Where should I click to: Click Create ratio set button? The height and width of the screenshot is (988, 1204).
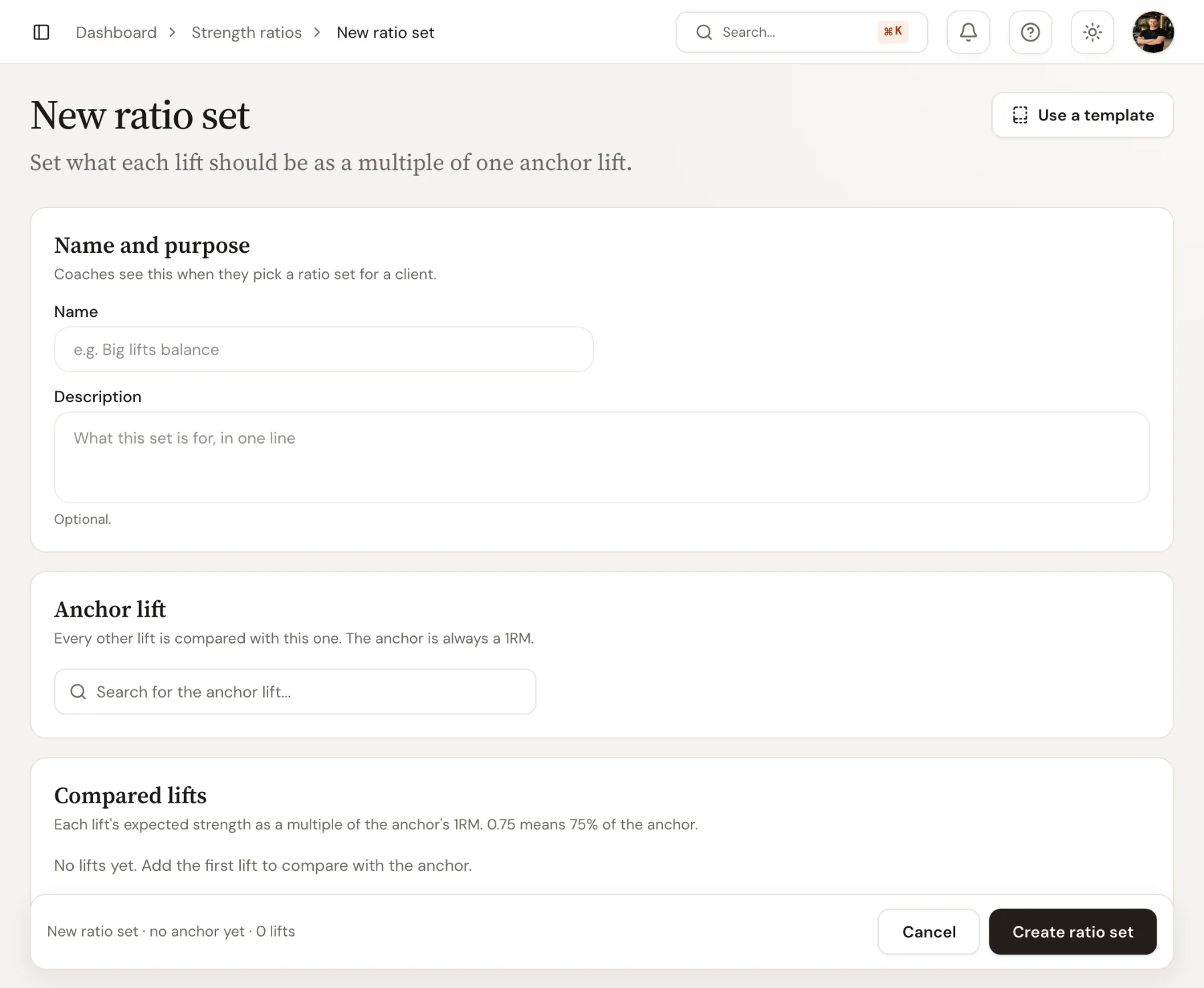(1072, 932)
